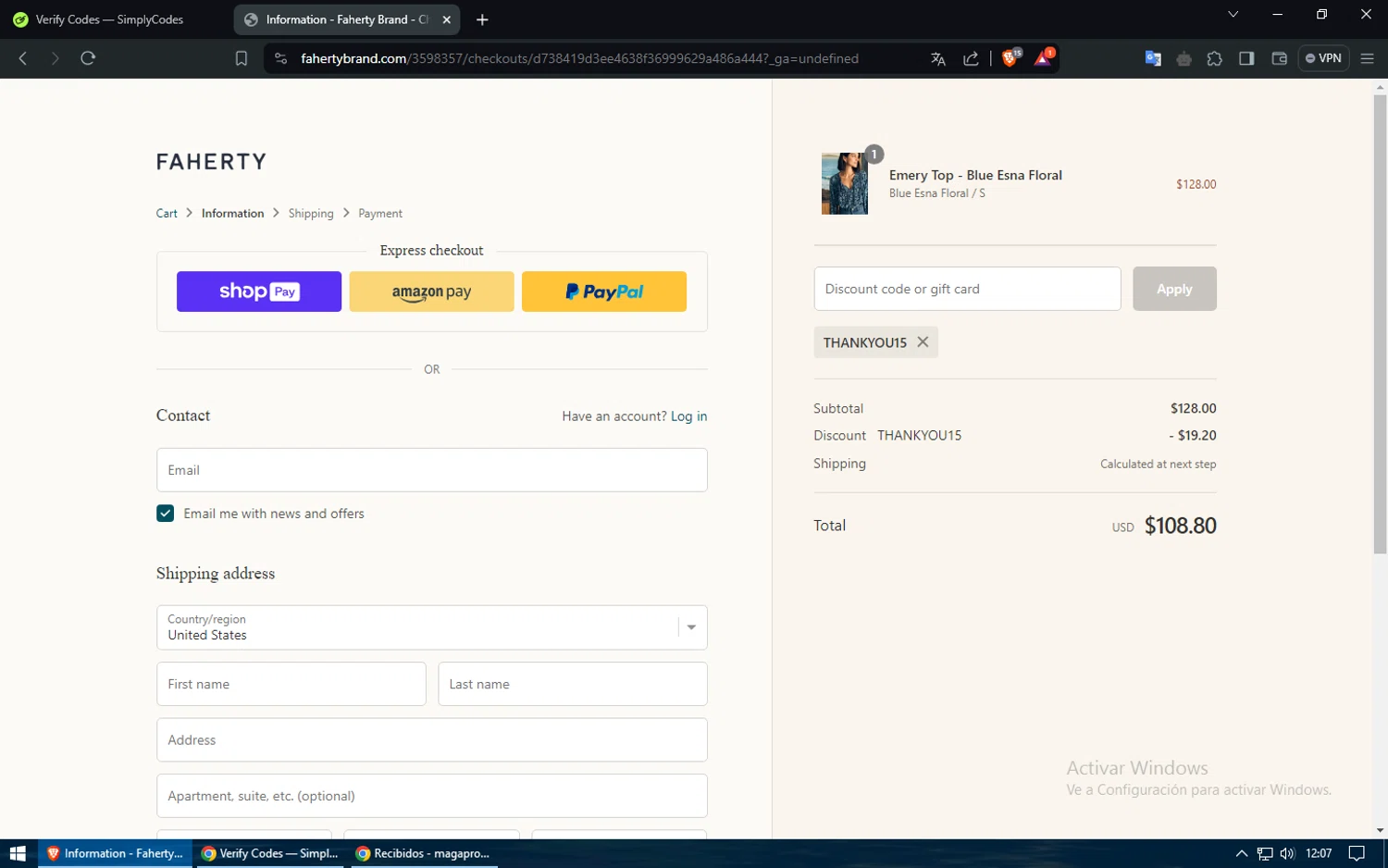The image size is (1388, 868).
Task: Click the $108.80 total amount
Action: click(x=1181, y=526)
